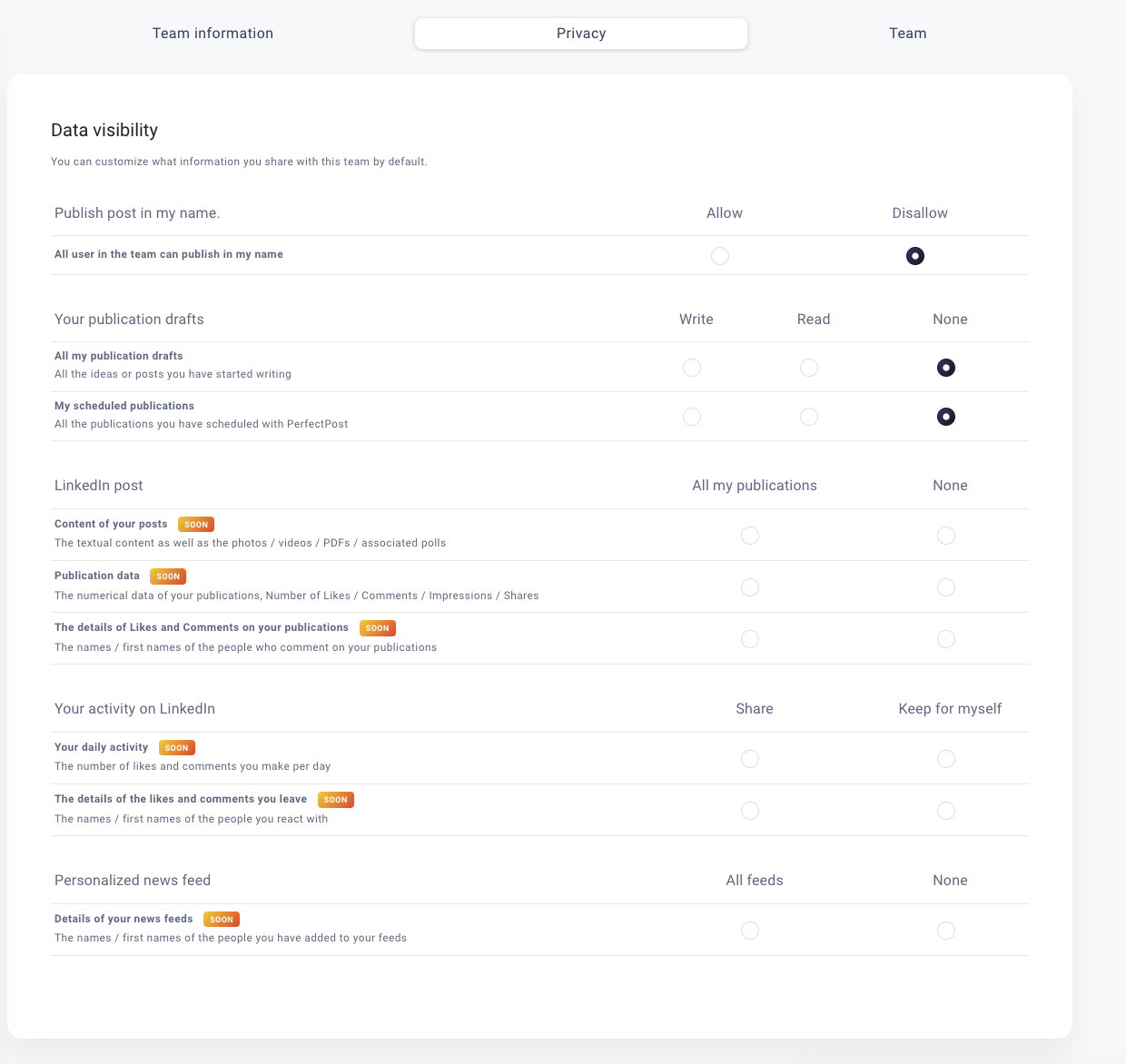The height and width of the screenshot is (1064, 1126).
Task: Choose None for Publication data
Action: [946, 587]
